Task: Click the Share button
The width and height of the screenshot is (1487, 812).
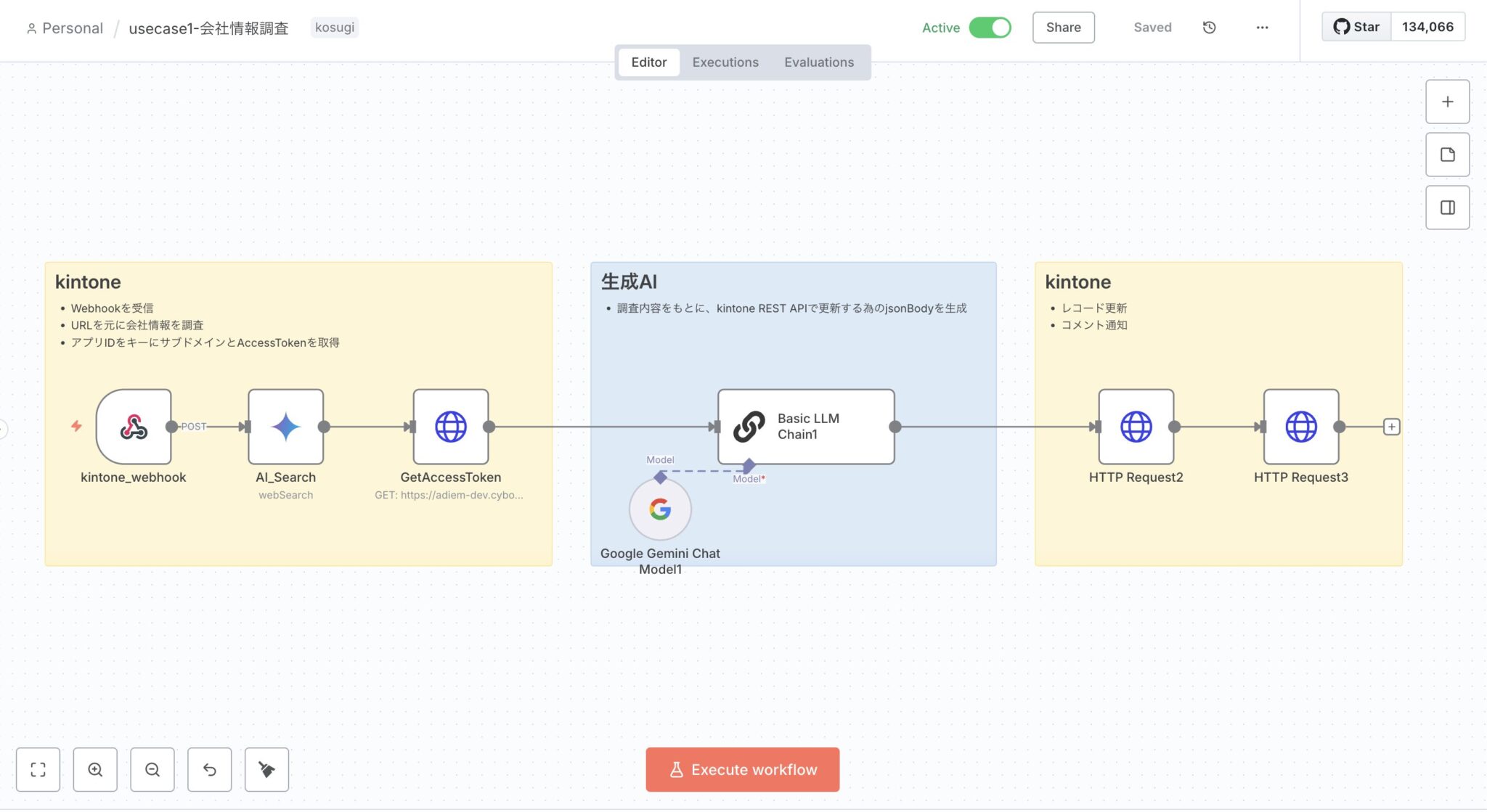Action: (x=1063, y=28)
